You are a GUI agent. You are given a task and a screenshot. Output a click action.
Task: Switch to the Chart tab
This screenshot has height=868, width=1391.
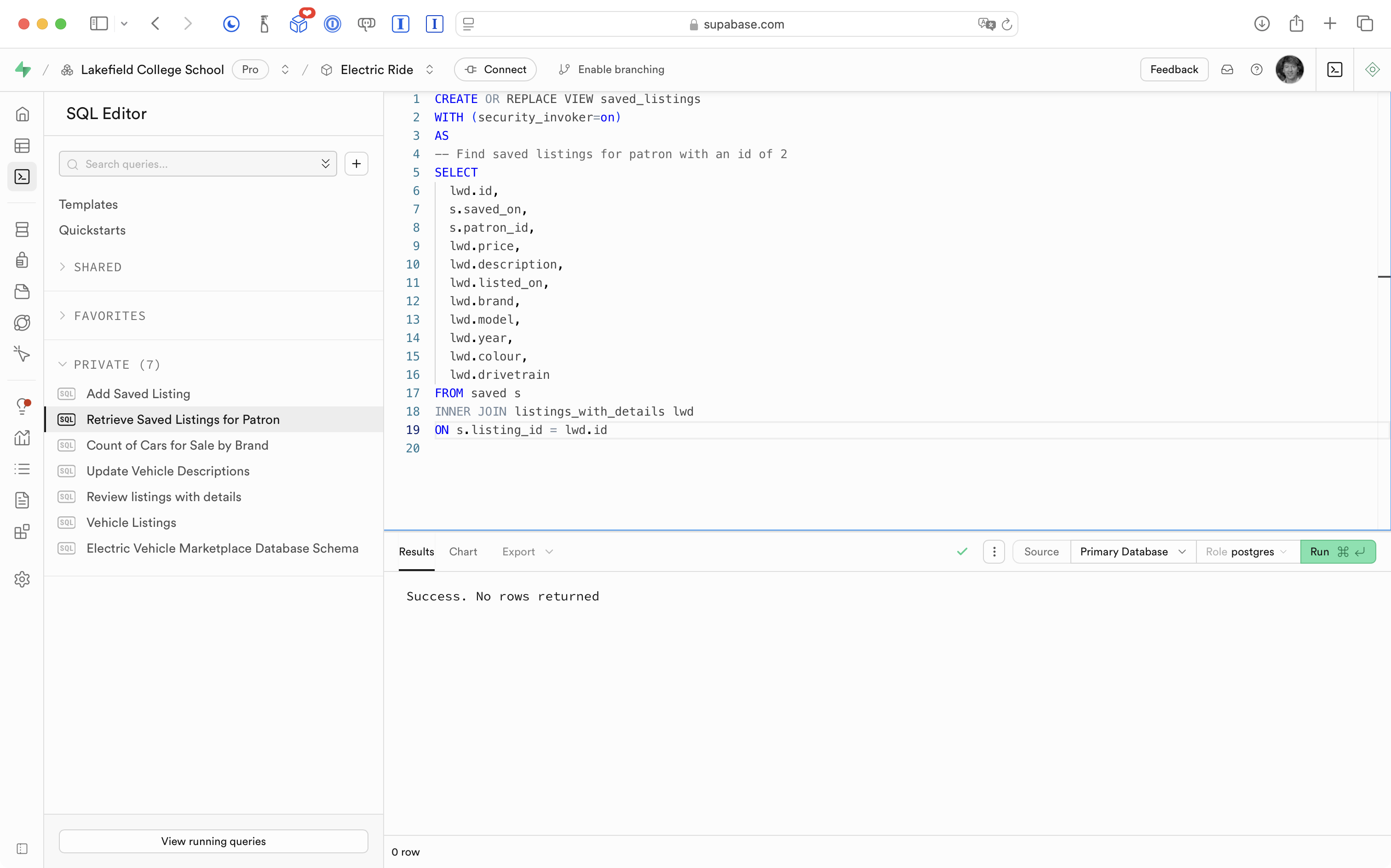coord(463,552)
